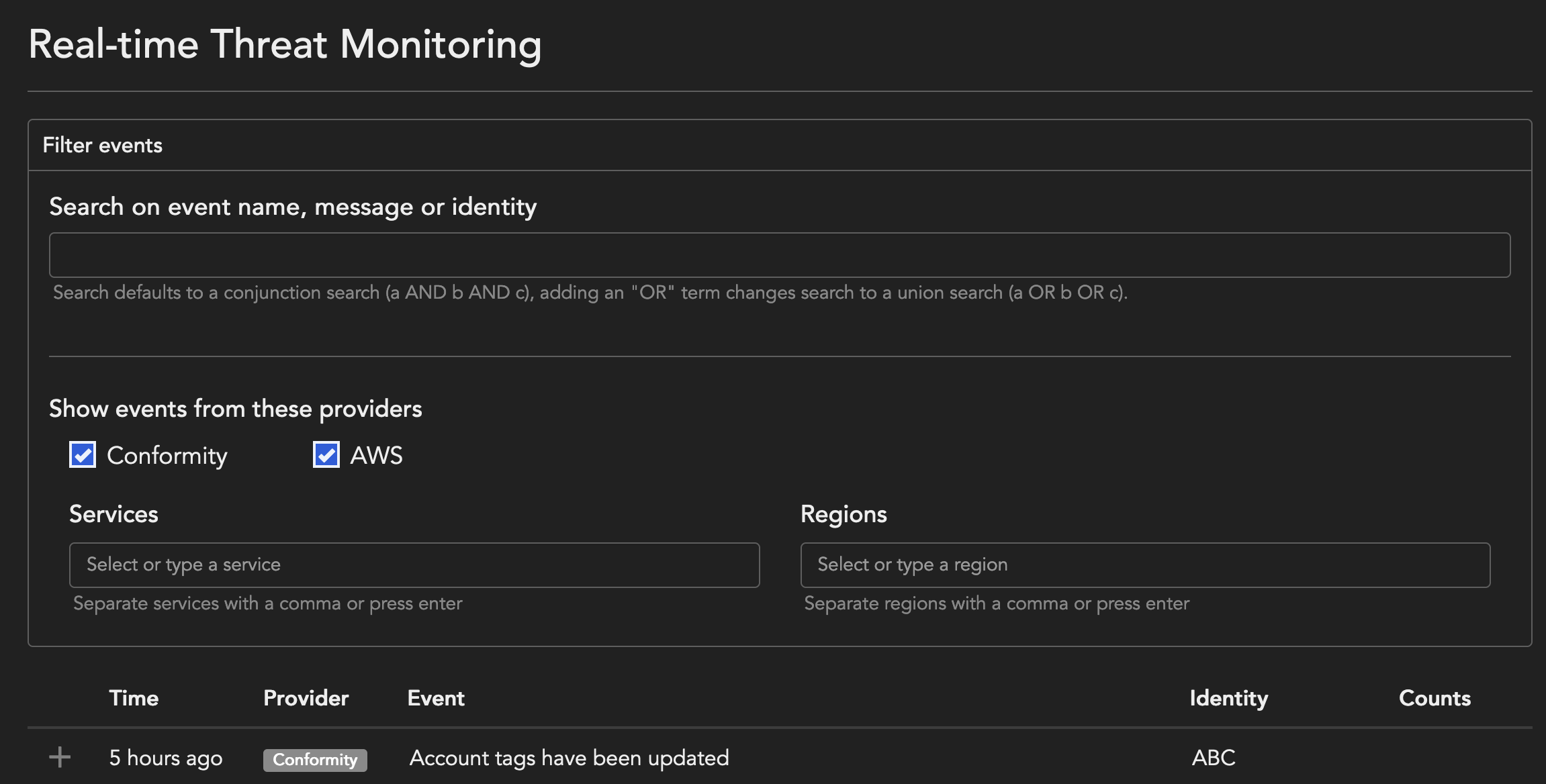This screenshot has height=784, width=1546.
Task: Click the Event column header
Action: click(436, 698)
